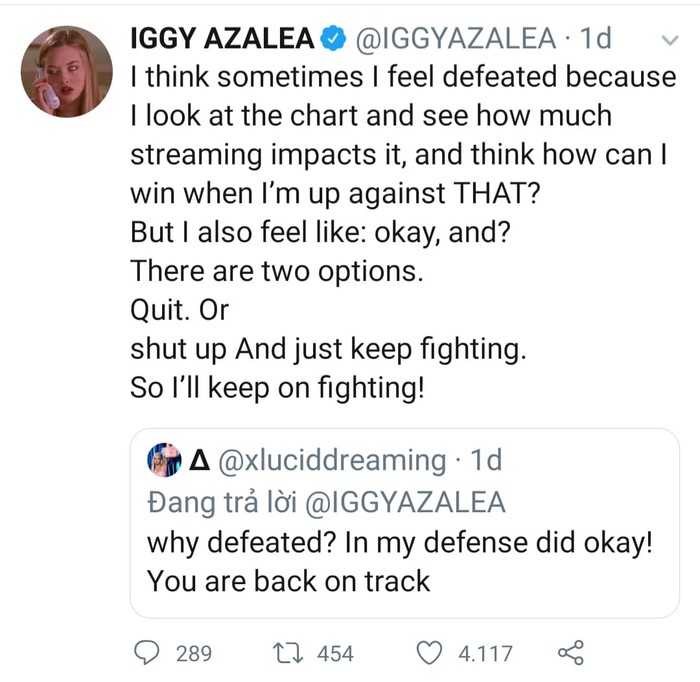Image resolution: width=700 pixels, height=682 pixels.
Task: Open the share icon below the tweet
Action: click(x=569, y=653)
